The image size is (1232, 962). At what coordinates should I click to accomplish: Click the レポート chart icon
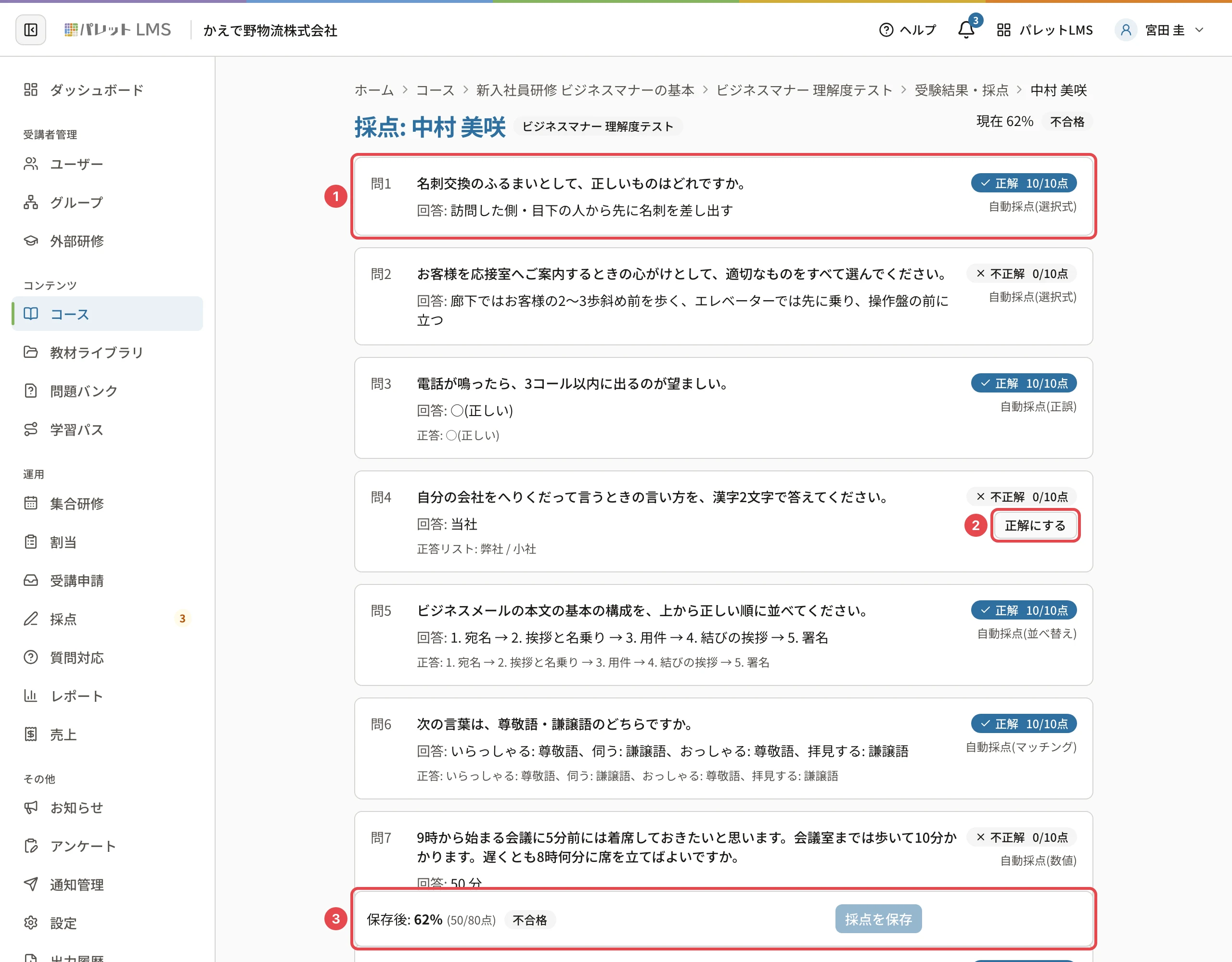[31, 696]
